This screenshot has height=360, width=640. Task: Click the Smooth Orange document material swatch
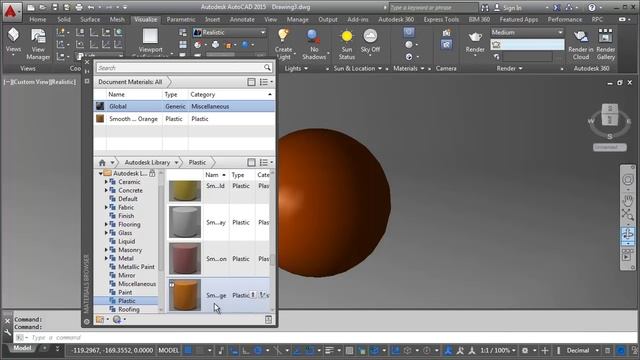100,119
